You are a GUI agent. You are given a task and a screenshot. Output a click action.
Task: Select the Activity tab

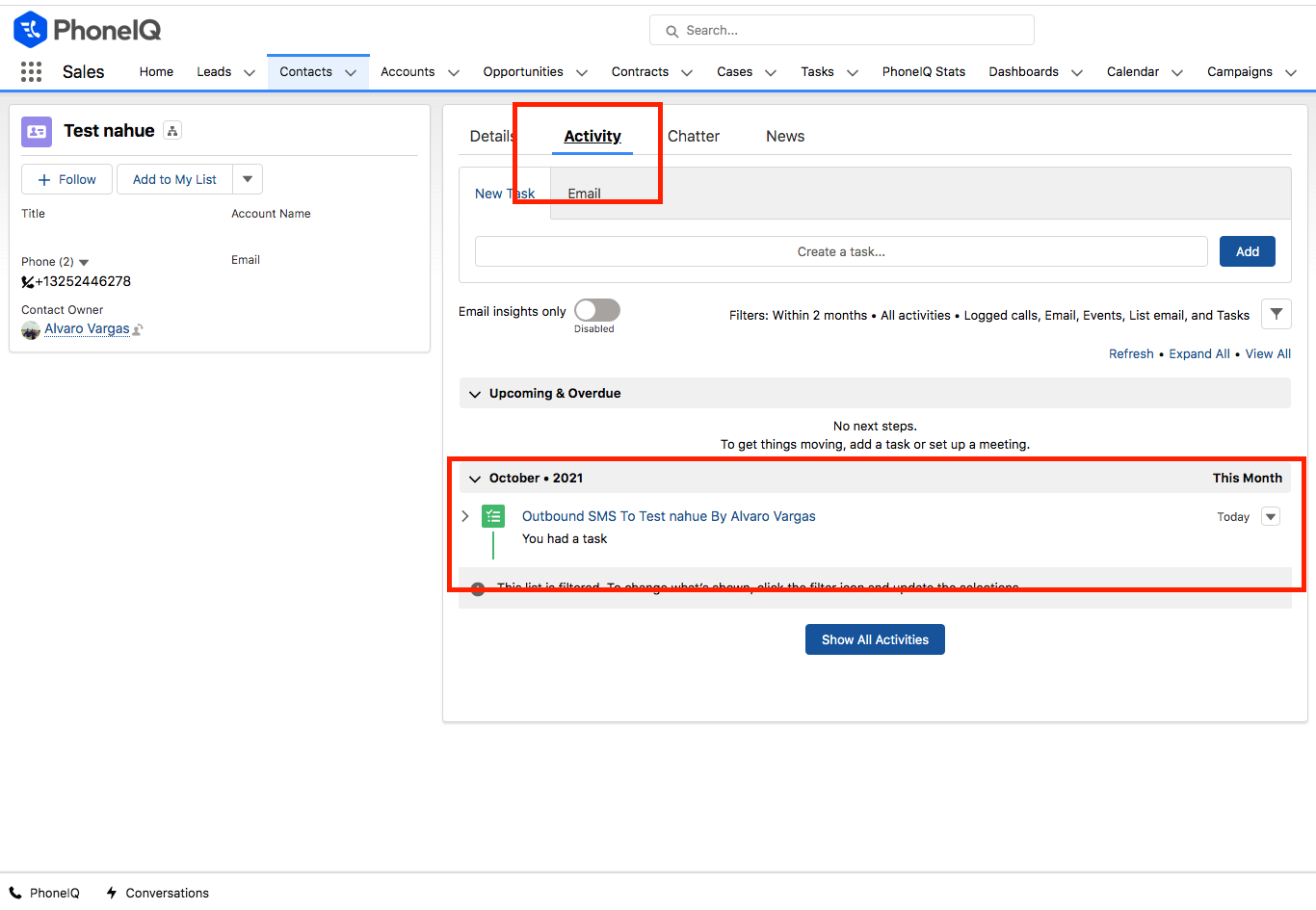(x=592, y=136)
